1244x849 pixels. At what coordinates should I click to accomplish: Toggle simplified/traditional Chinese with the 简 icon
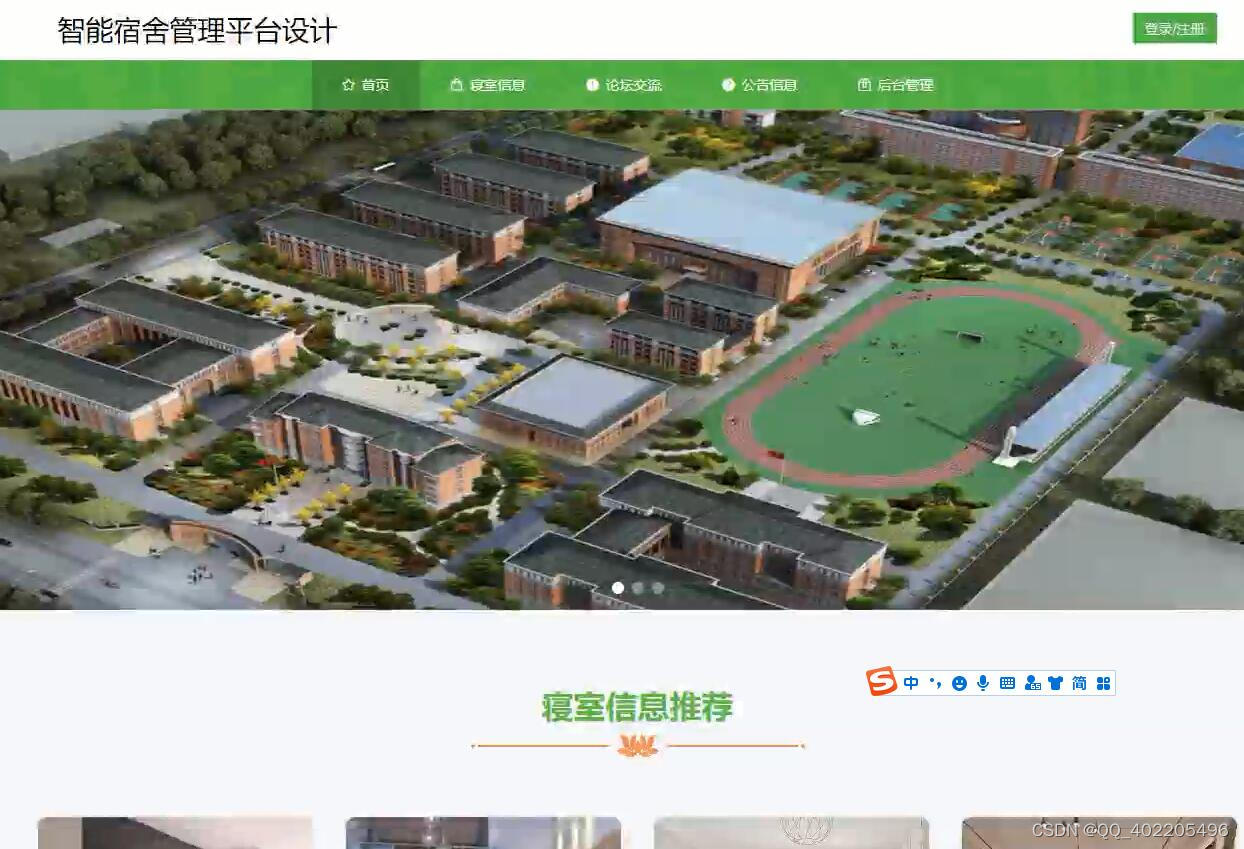[x=1078, y=683]
